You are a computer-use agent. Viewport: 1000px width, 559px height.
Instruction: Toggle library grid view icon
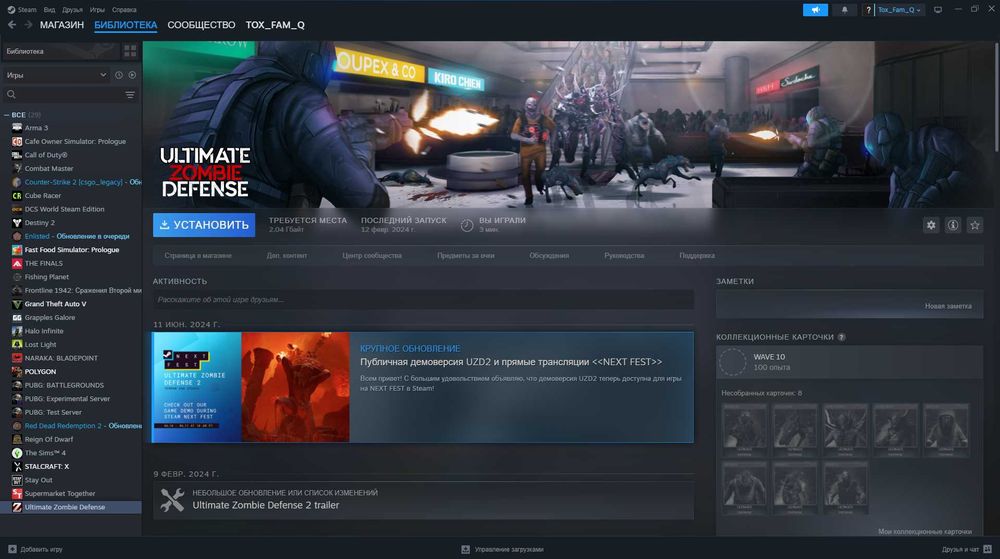tap(130, 51)
